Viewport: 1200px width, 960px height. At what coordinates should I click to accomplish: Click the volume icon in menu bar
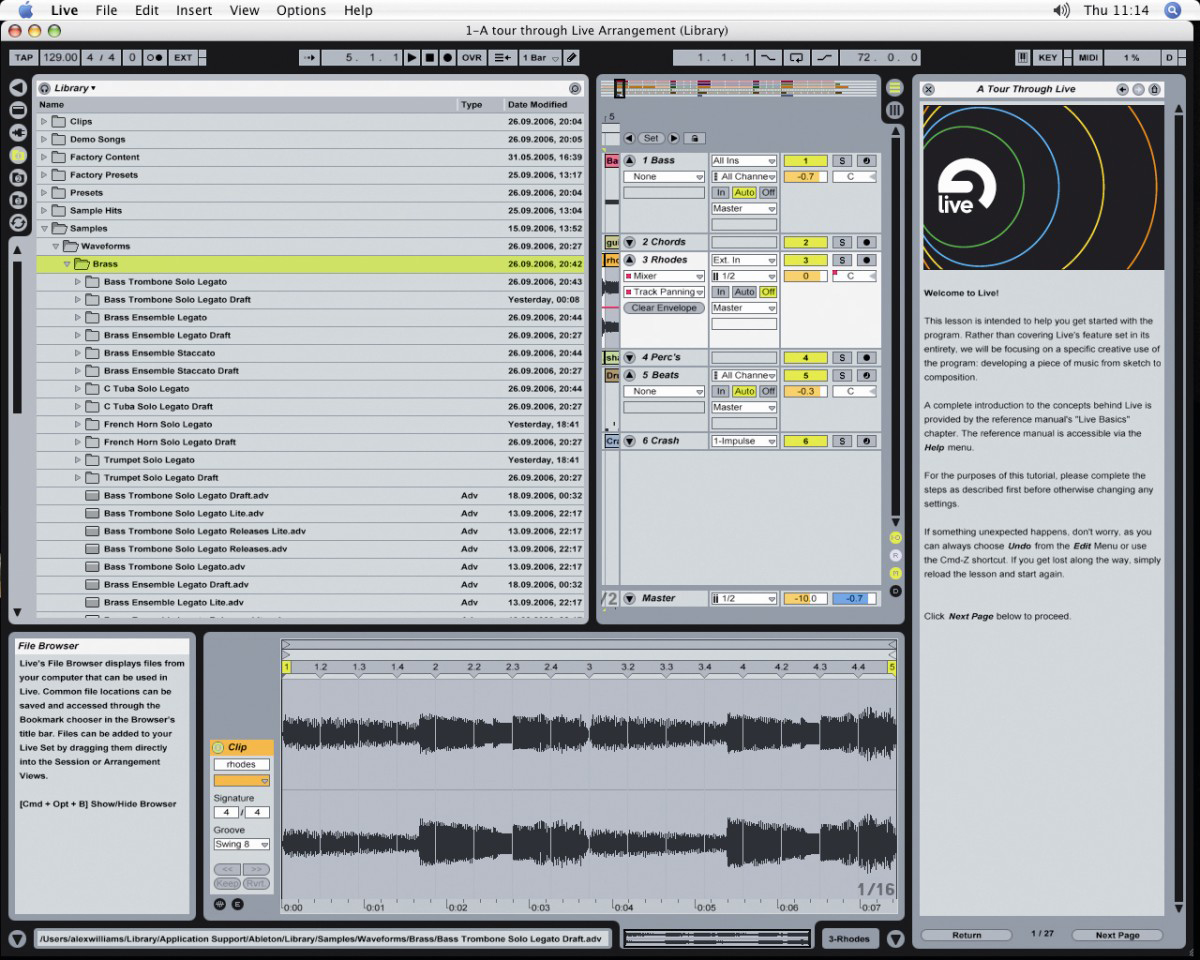pyautogui.click(x=1061, y=10)
